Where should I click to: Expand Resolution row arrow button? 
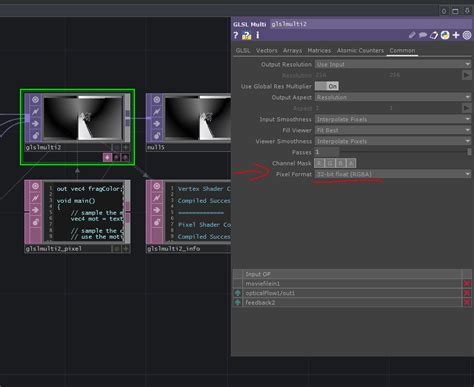pos(466,75)
